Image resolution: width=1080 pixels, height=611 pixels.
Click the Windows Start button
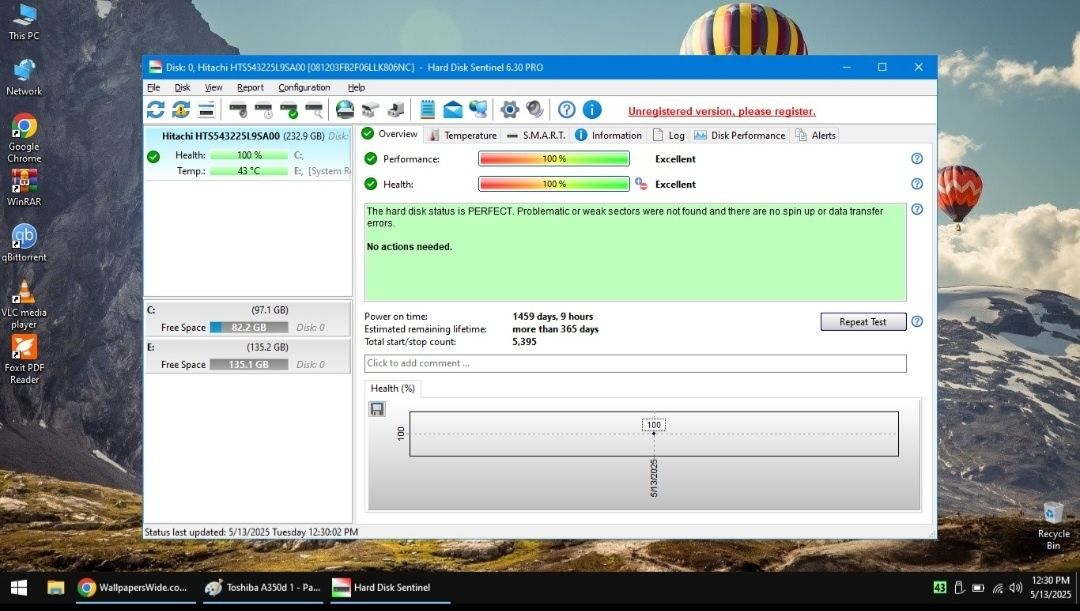coord(19,588)
